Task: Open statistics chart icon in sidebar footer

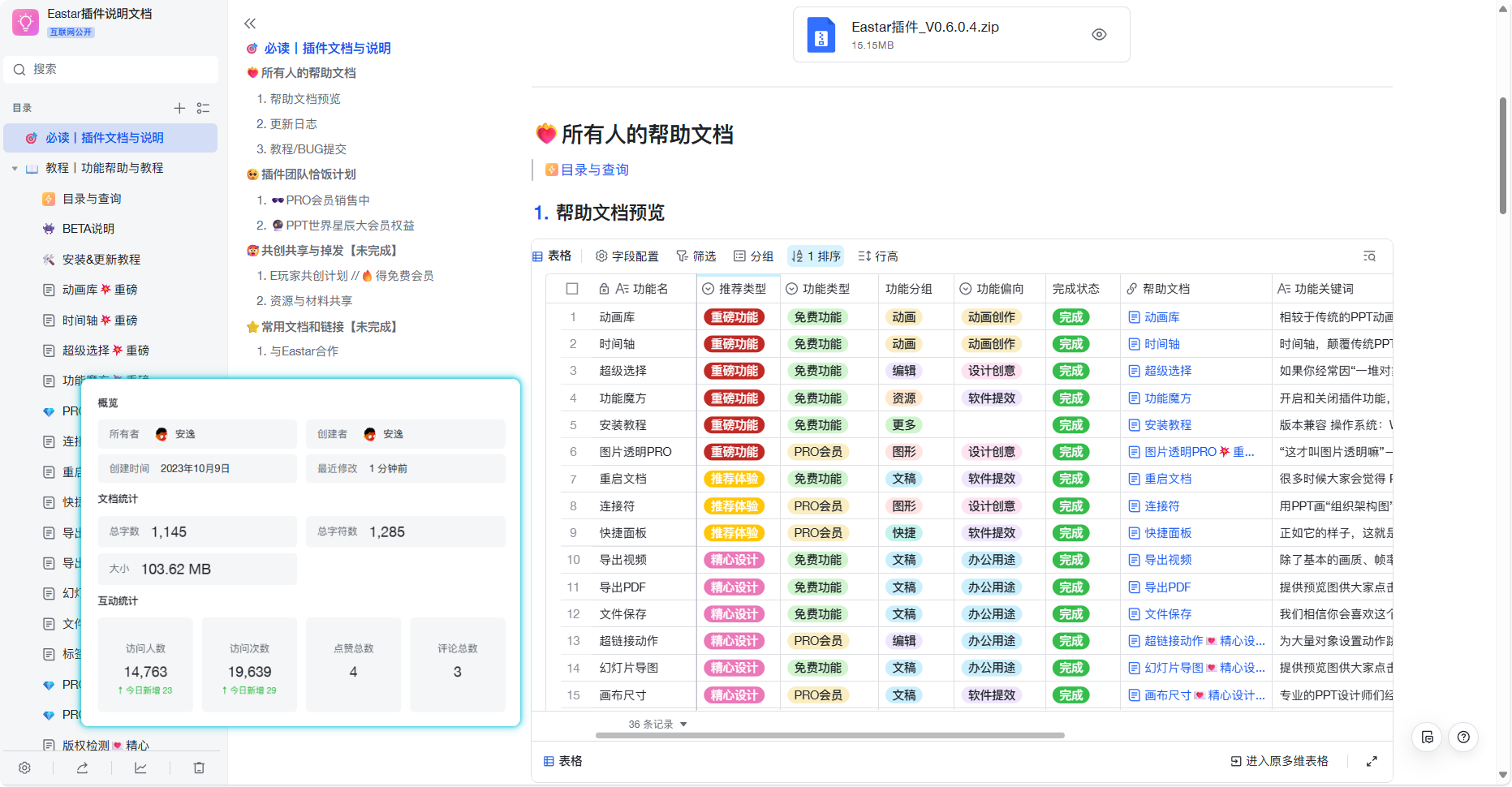Action: pyautogui.click(x=140, y=768)
